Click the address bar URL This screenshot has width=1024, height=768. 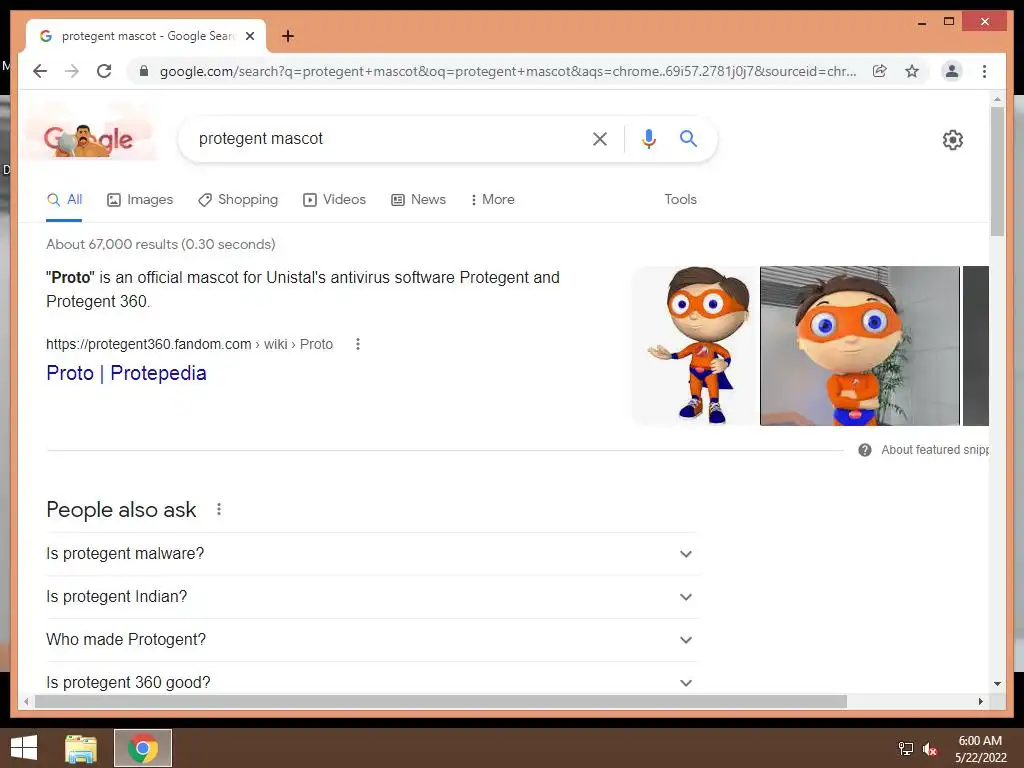click(507, 71)
